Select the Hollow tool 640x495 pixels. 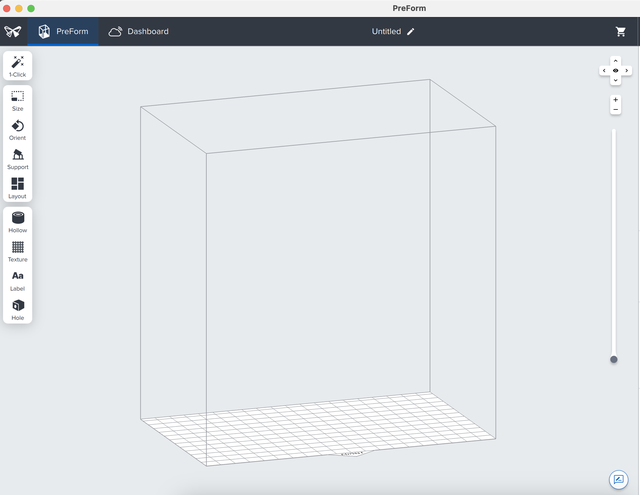pos(17,221)
